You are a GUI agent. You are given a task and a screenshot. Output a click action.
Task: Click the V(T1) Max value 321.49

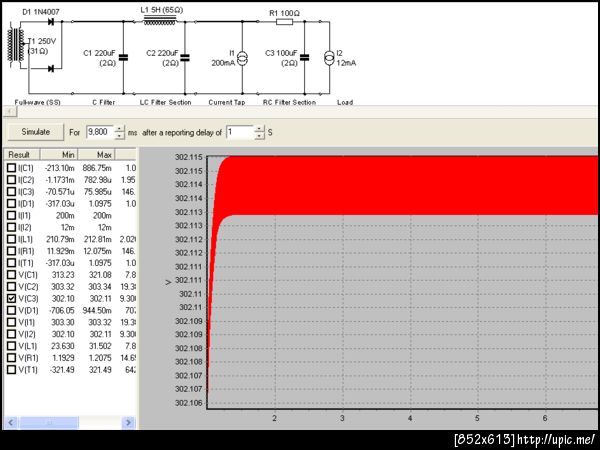click(100, 369)
